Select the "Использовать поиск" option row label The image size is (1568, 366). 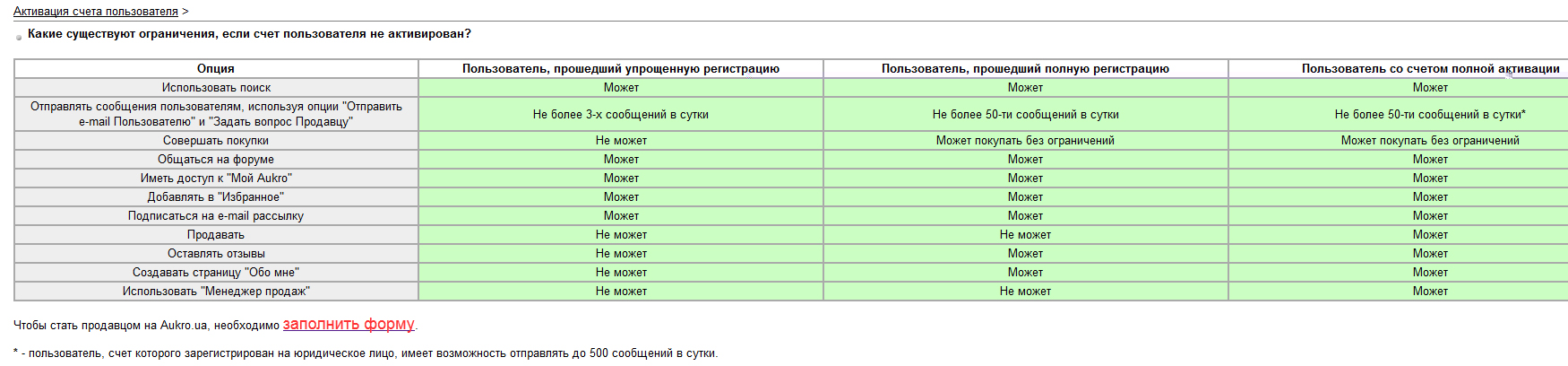point(216,88)
